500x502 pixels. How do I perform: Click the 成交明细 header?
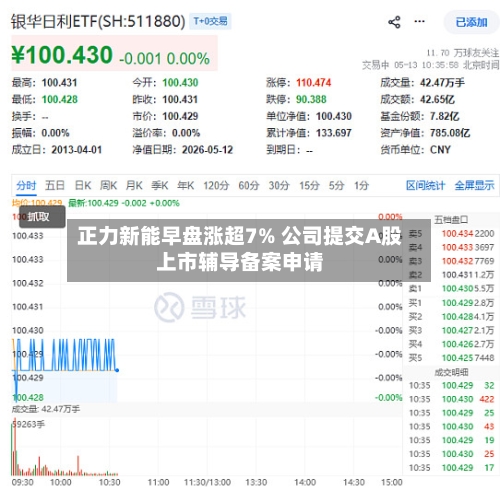pyautogui.click(x=451, y=372)
